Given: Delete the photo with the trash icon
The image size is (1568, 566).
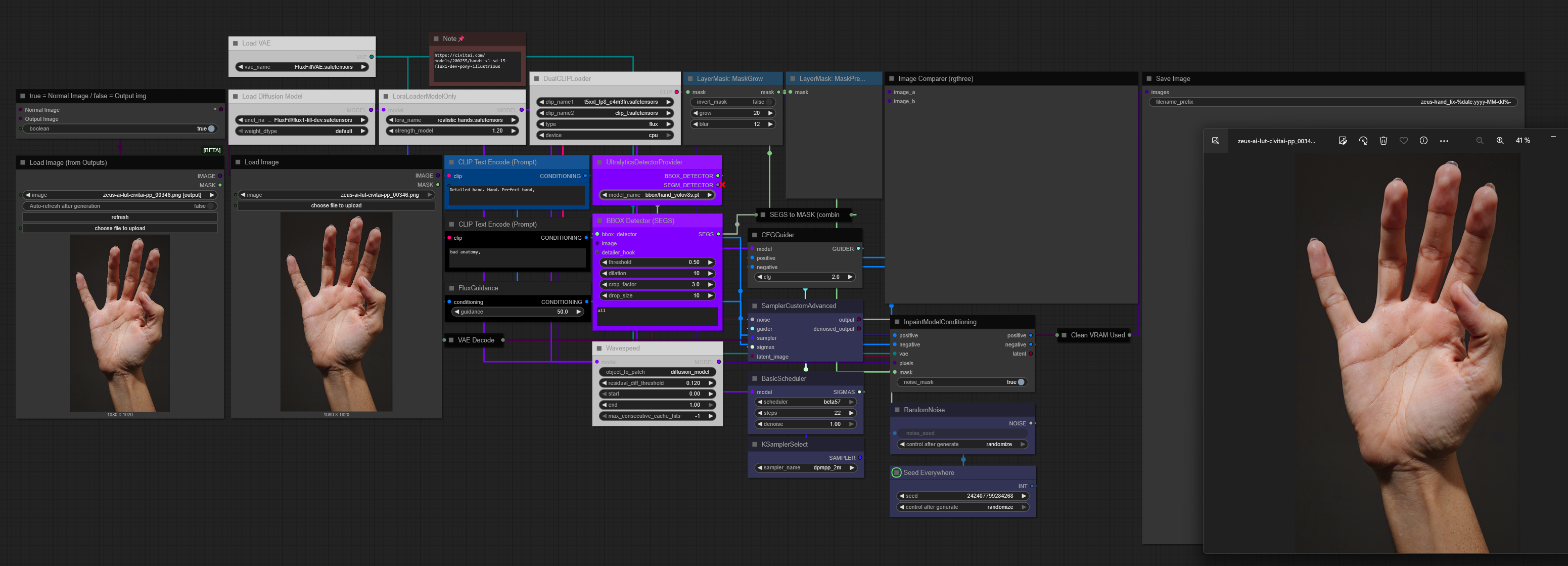Looking at the screenshot, I should click(1383, 141).
